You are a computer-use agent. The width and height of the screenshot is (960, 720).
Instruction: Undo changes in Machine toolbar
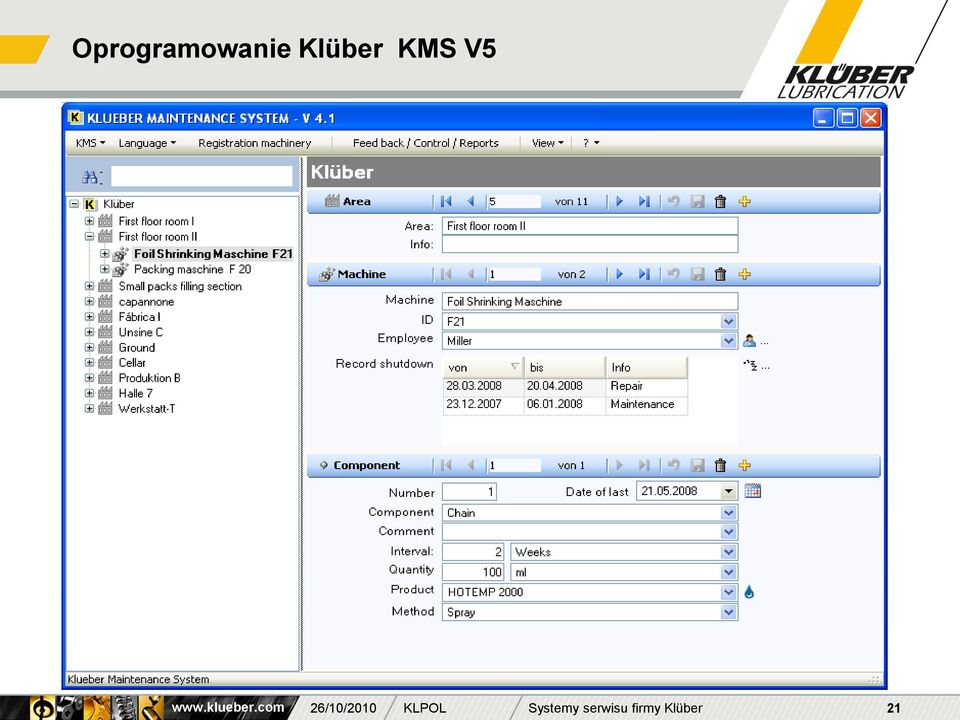coord(673,274)
